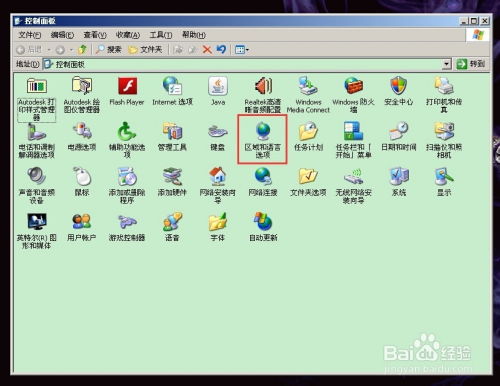The height and width of the screenshot is (386, 500).
Task: Open 鼠标 icon
Action: [82, 176]
